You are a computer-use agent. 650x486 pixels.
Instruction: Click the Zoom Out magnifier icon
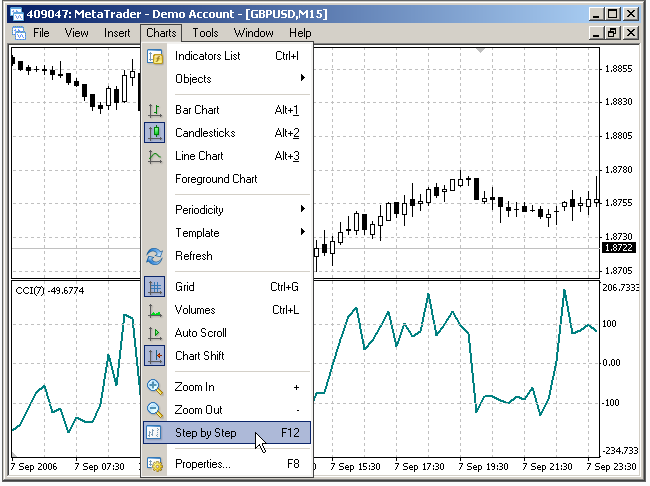155,410
